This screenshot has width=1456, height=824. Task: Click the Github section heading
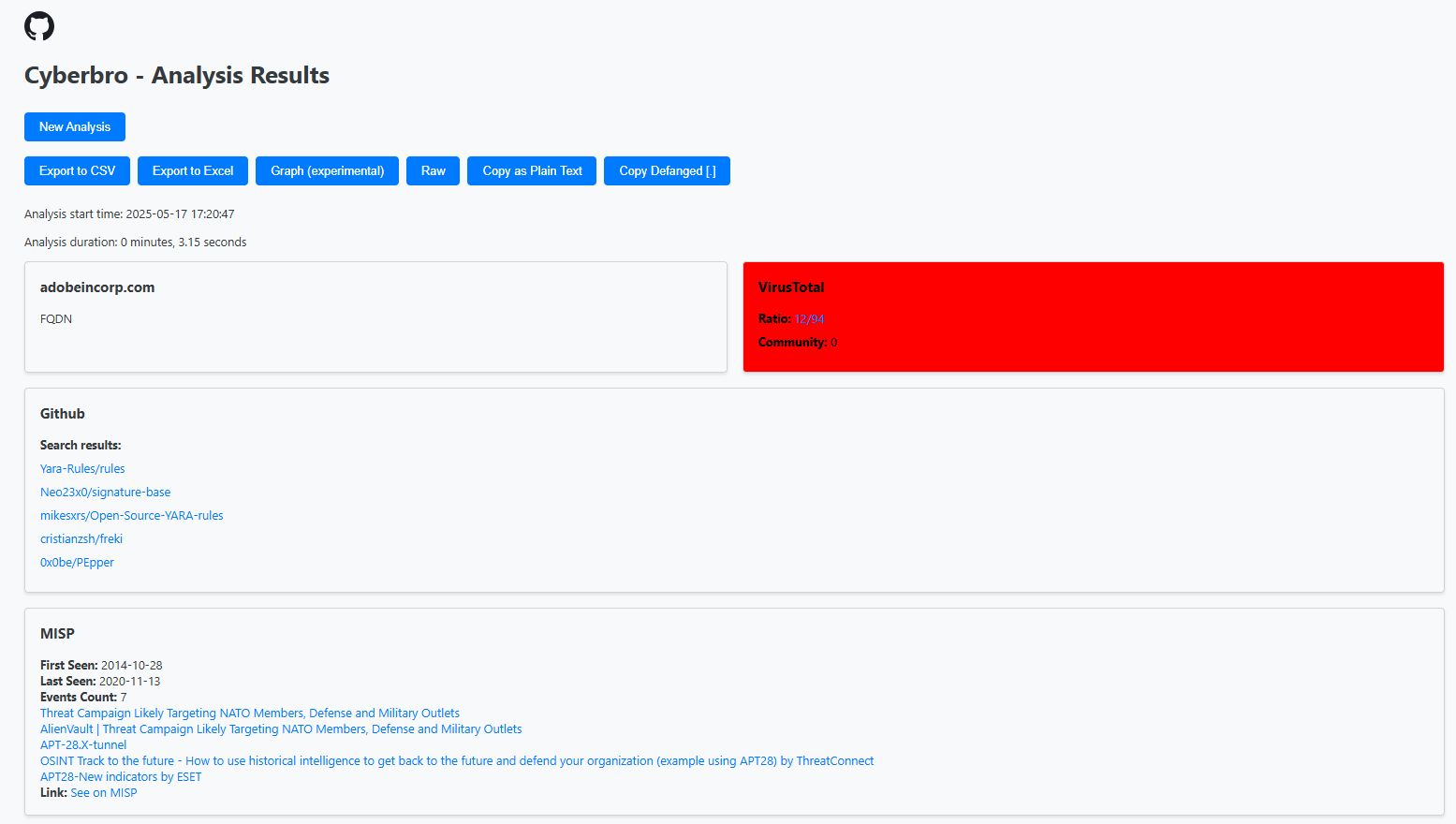coord(63,414)
